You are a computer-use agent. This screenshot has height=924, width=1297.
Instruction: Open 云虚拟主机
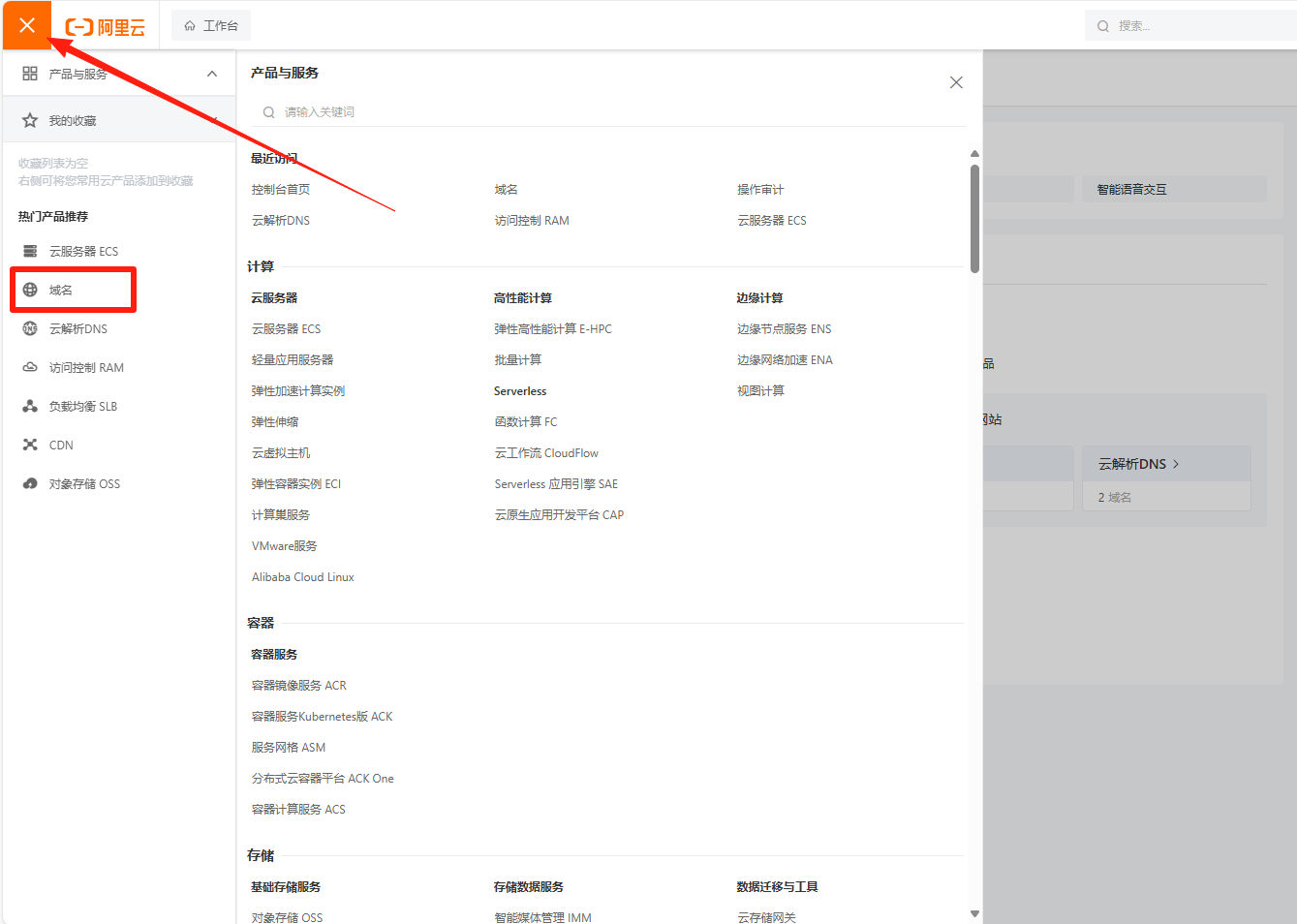[281, 453]
